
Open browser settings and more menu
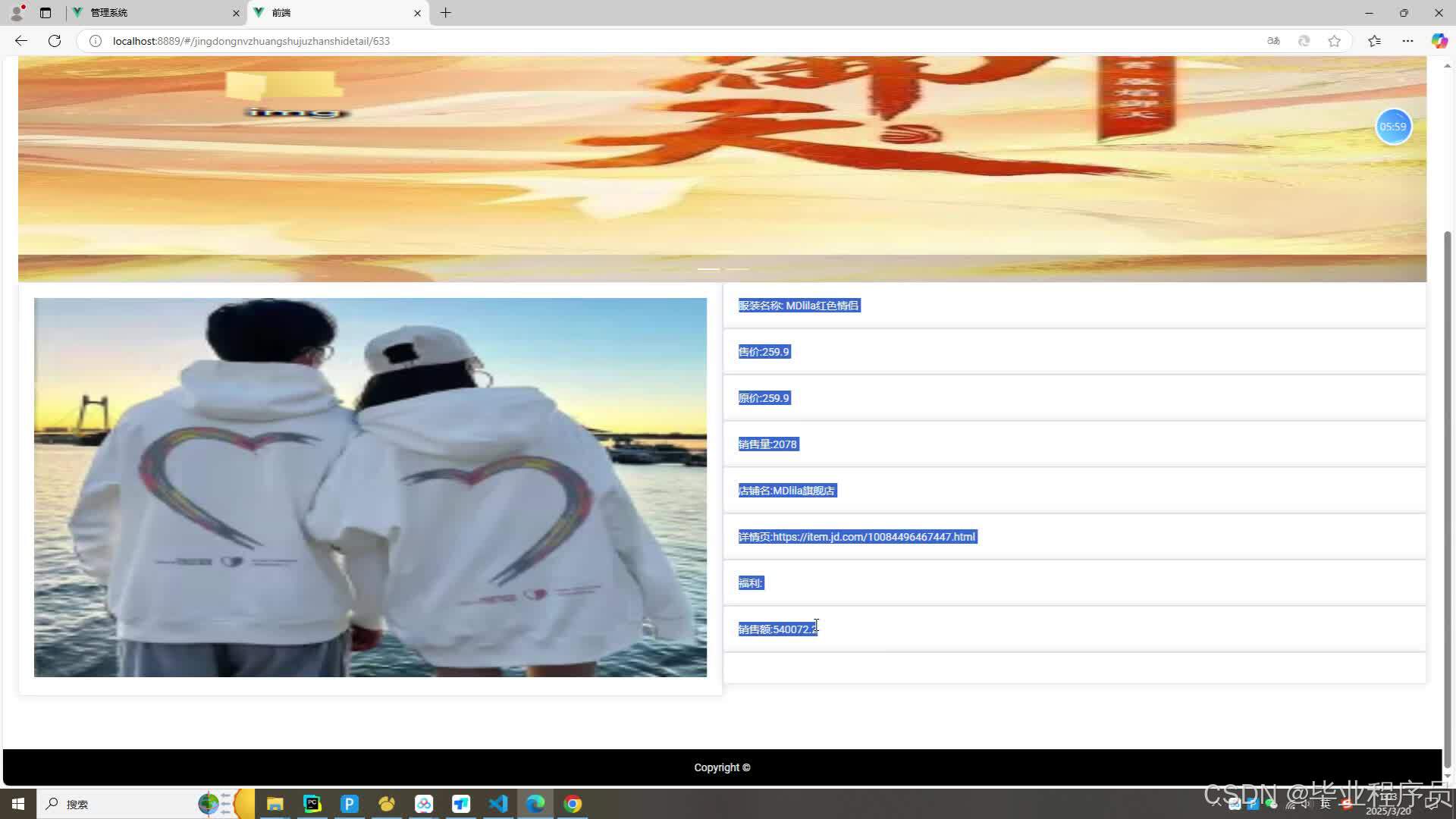point(1407,41)
